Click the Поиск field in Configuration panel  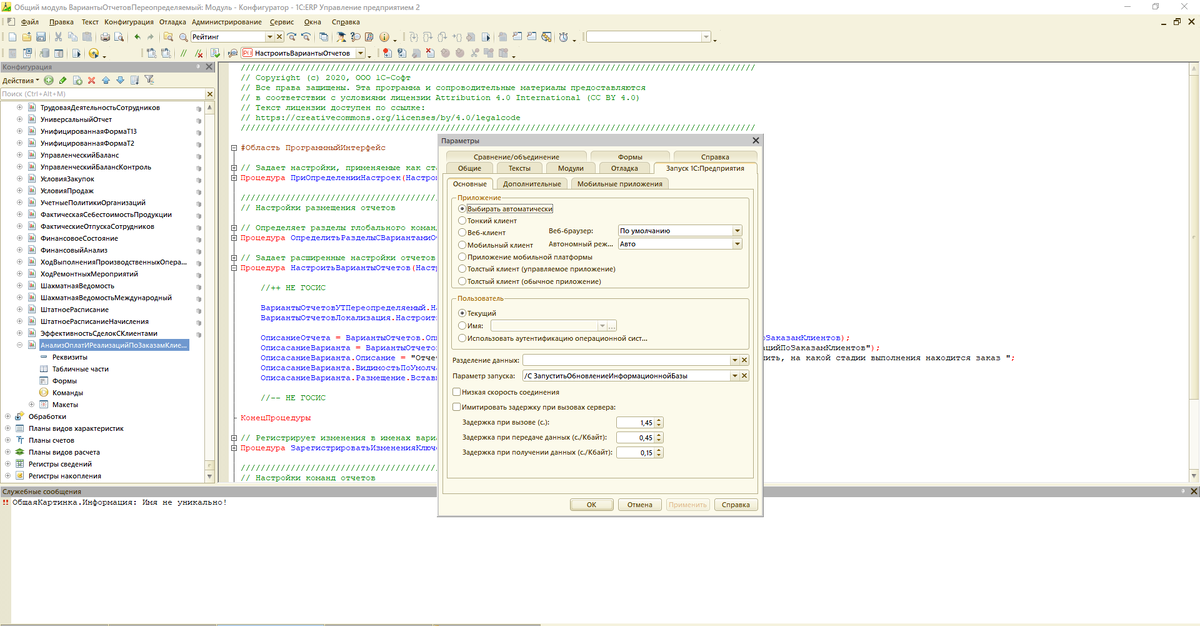click(98, 94)
